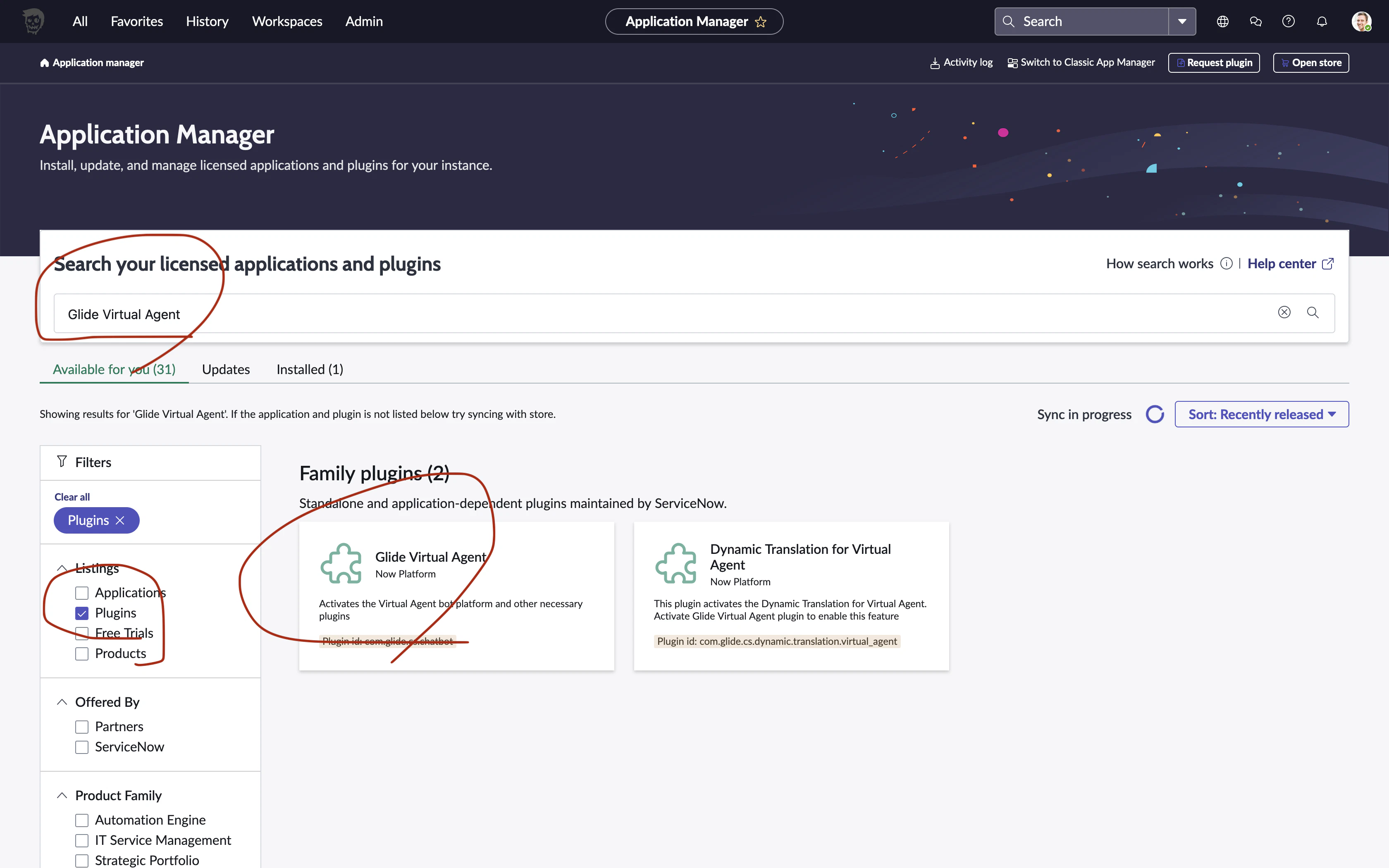
Task: Check the Strategic Portfolio checkbox
Action: pyautogui.click(x=82, y=861)
